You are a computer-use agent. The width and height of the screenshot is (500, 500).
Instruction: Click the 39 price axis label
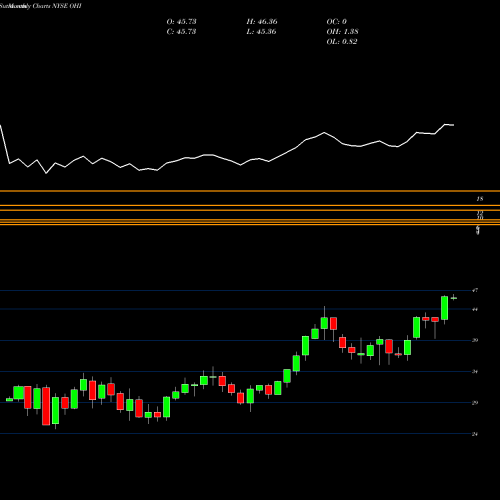click(475, 340)
